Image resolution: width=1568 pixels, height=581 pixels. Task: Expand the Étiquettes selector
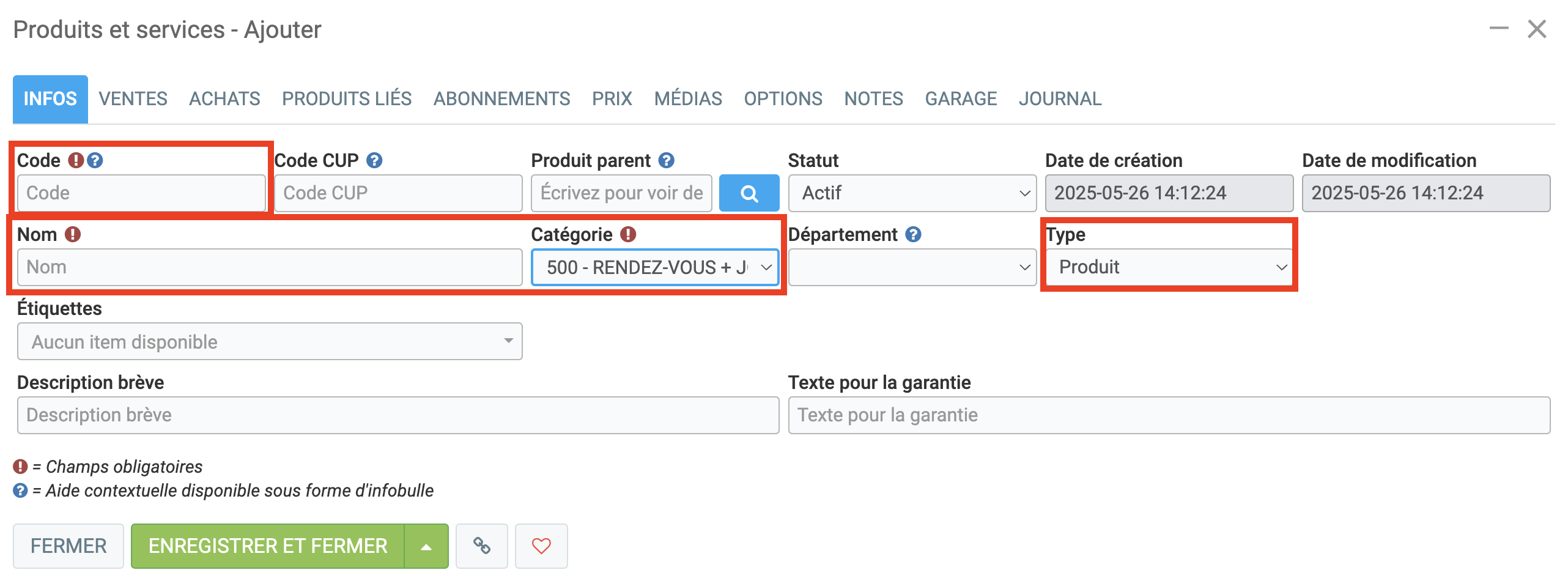pos(270,341)
